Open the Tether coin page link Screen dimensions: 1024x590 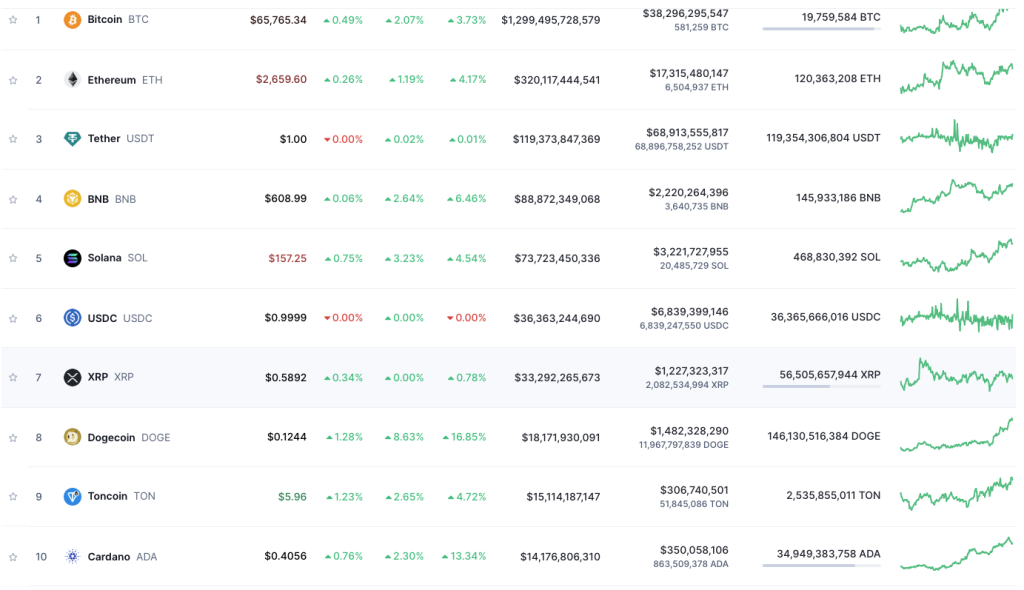104,139
